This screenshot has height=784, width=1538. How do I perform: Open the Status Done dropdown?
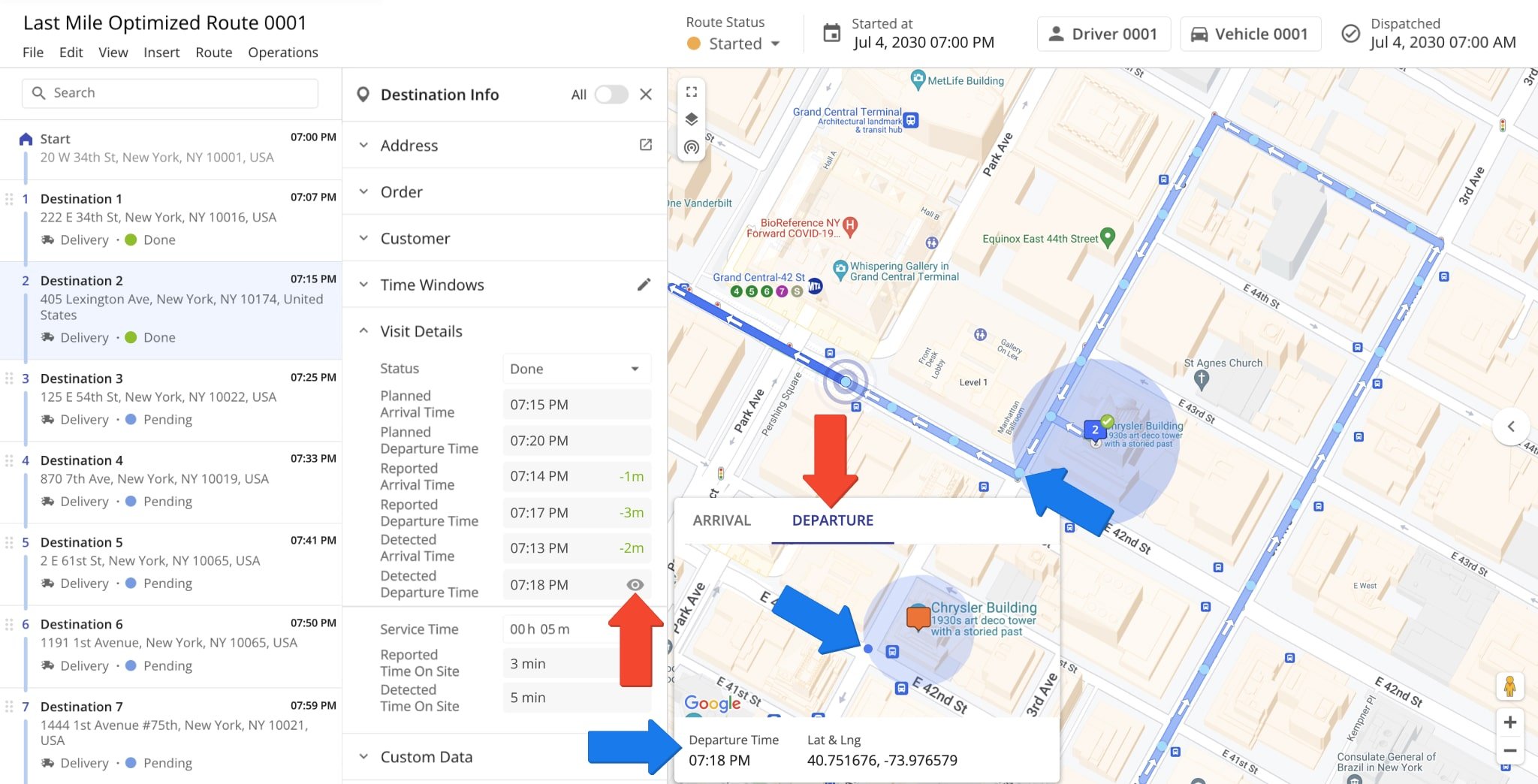(x=576, y=369)
